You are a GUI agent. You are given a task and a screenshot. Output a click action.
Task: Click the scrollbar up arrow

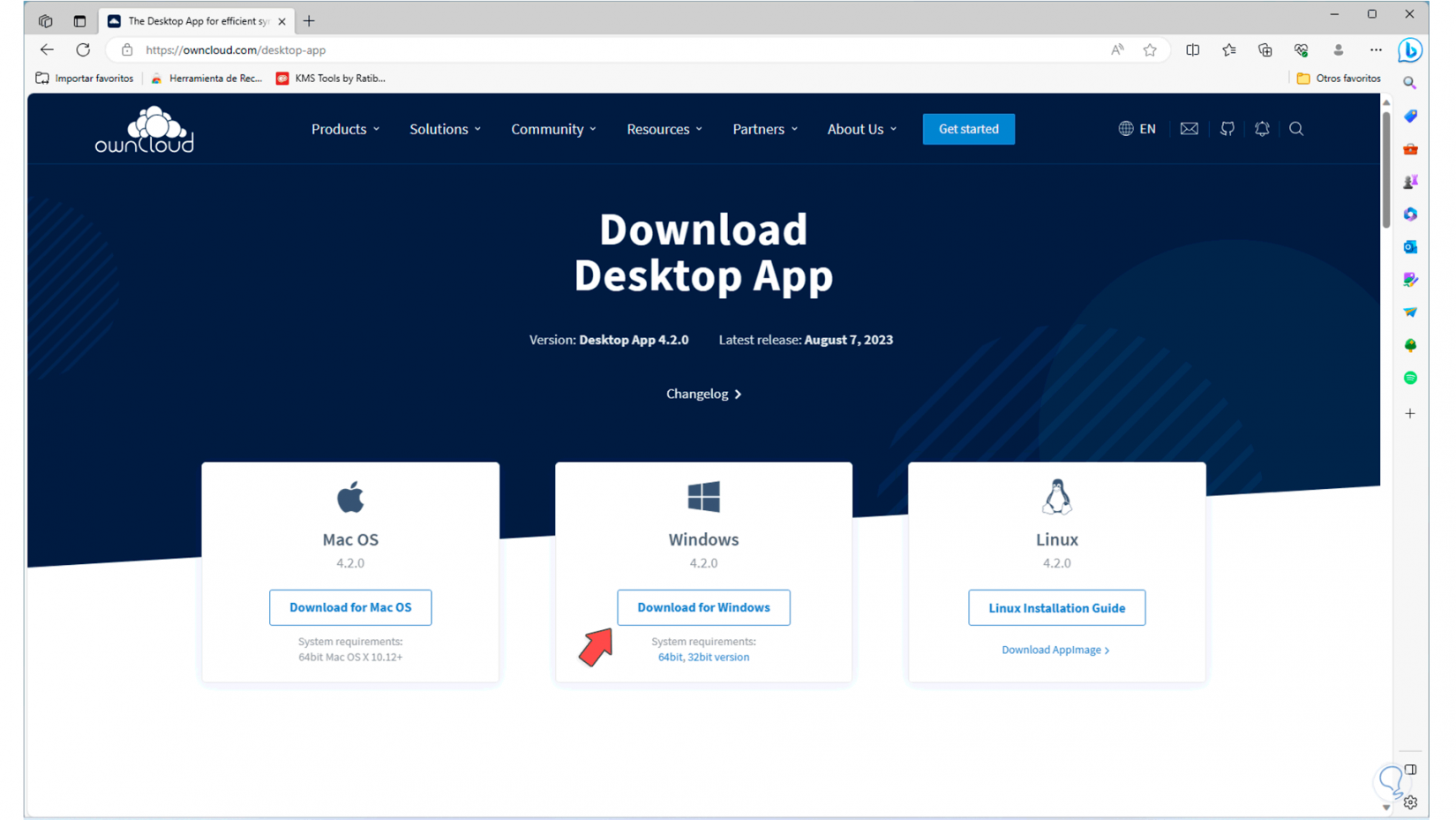(x=1385, y=102)
